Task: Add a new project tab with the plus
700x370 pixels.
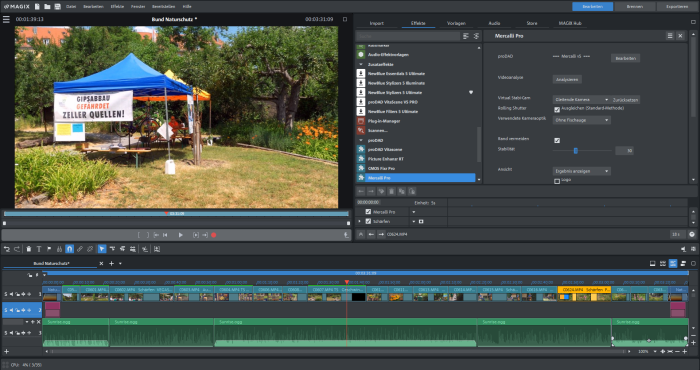Action: (x=112, y=264)
